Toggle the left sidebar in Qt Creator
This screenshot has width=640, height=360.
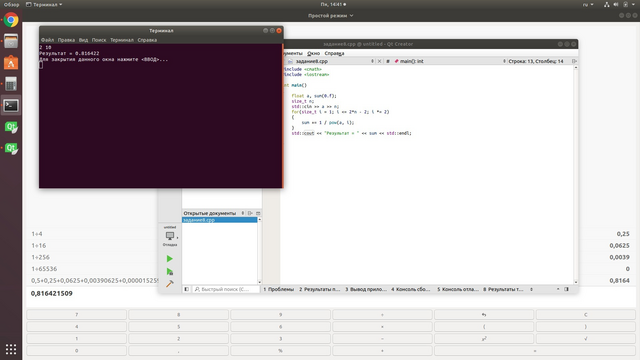(x=187, y=289)
